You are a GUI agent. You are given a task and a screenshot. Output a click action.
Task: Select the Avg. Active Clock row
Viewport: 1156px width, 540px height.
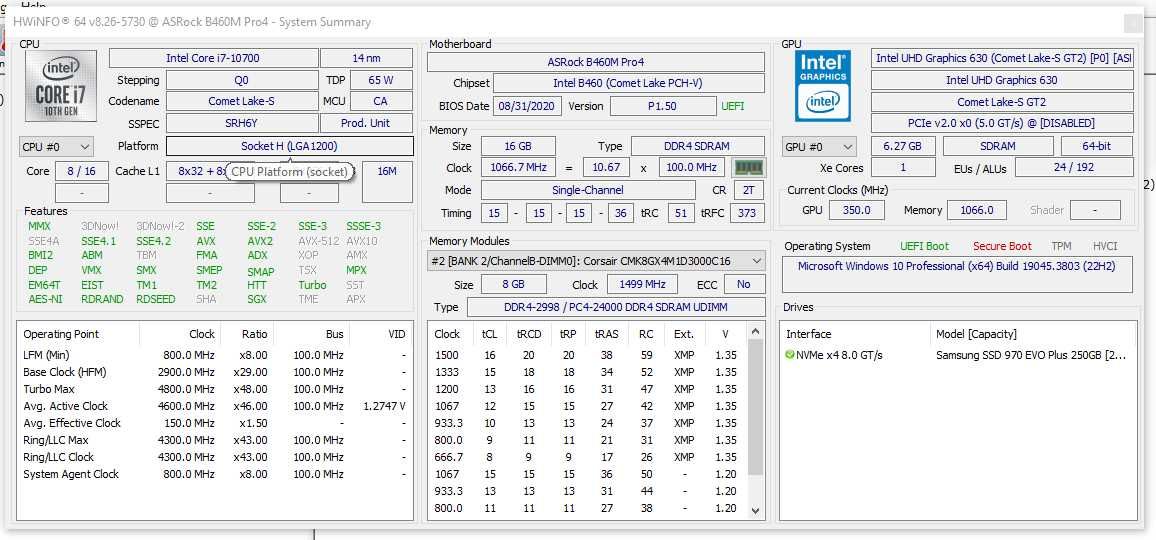[214, 406]
